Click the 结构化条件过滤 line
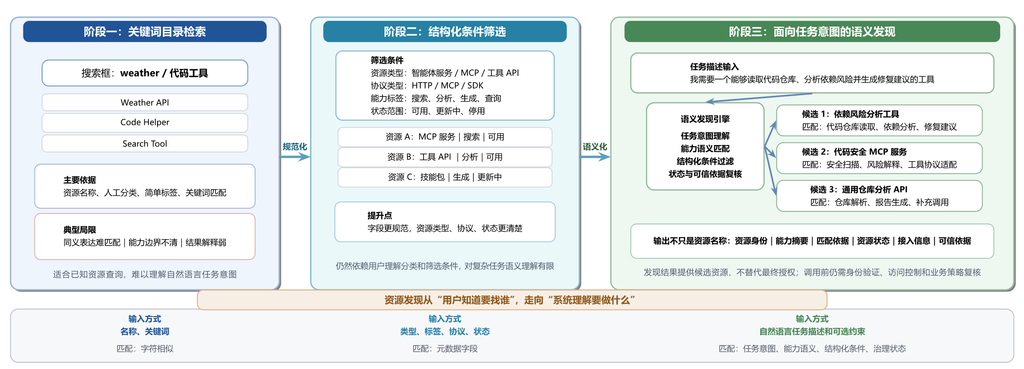Image resolution: width=1024 pixels, height=369 pixels. tap(705, 161)
